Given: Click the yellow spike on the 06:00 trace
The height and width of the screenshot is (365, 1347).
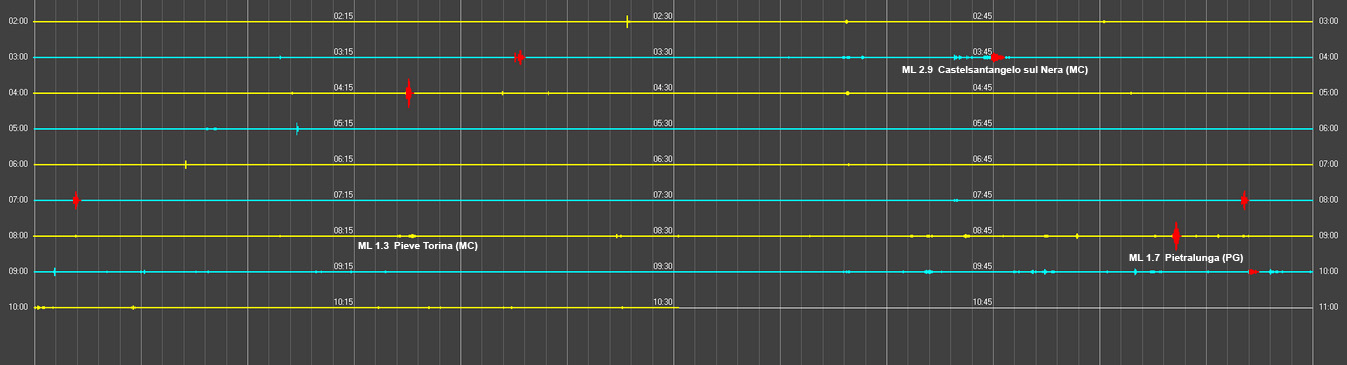Looking at the screenshot, I should click(x=186, y=164).
